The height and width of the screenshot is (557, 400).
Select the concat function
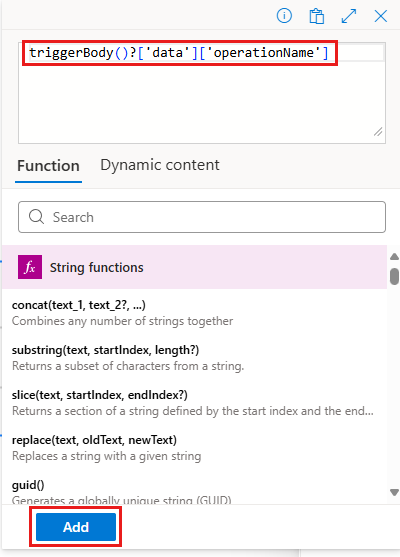tap(194, 313)
